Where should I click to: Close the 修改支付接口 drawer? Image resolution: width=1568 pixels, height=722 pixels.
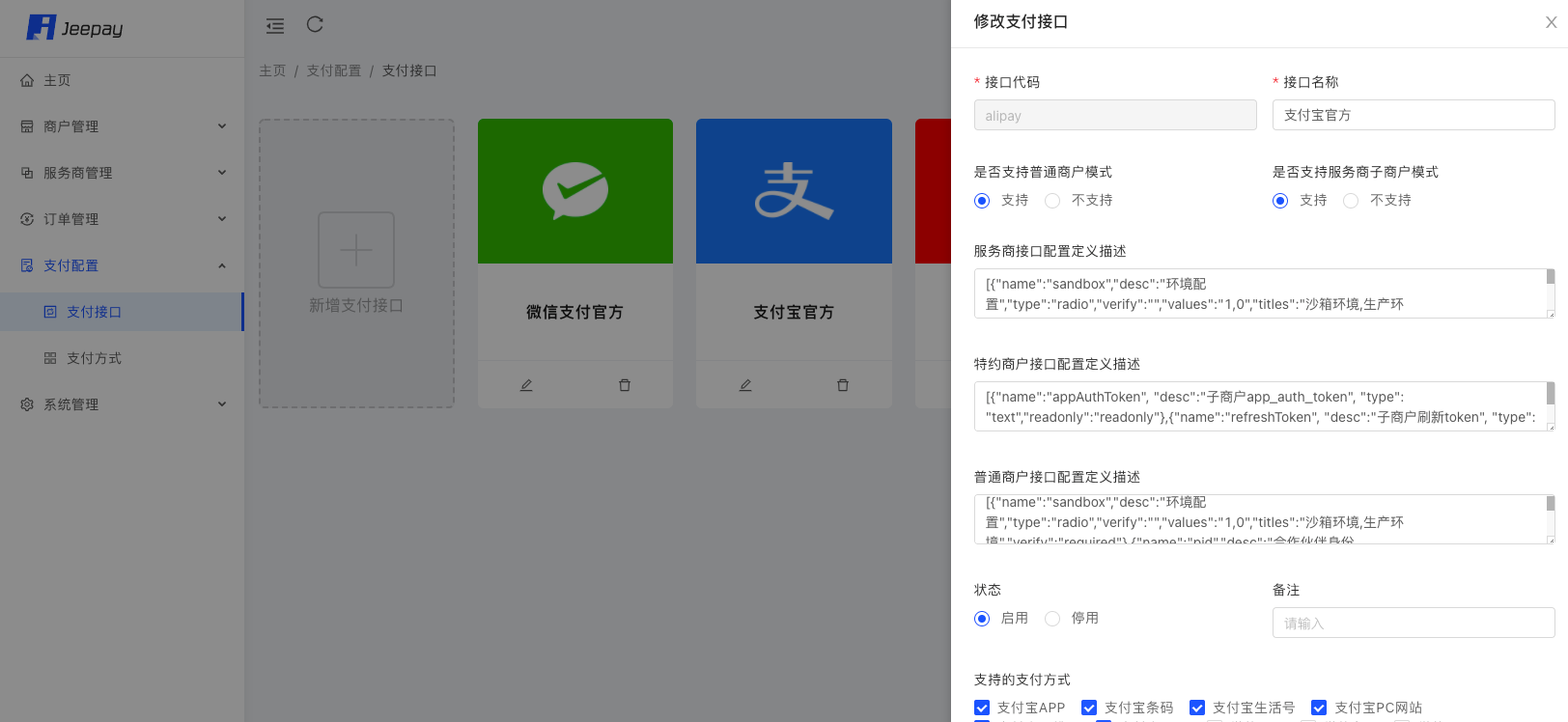1552,22
